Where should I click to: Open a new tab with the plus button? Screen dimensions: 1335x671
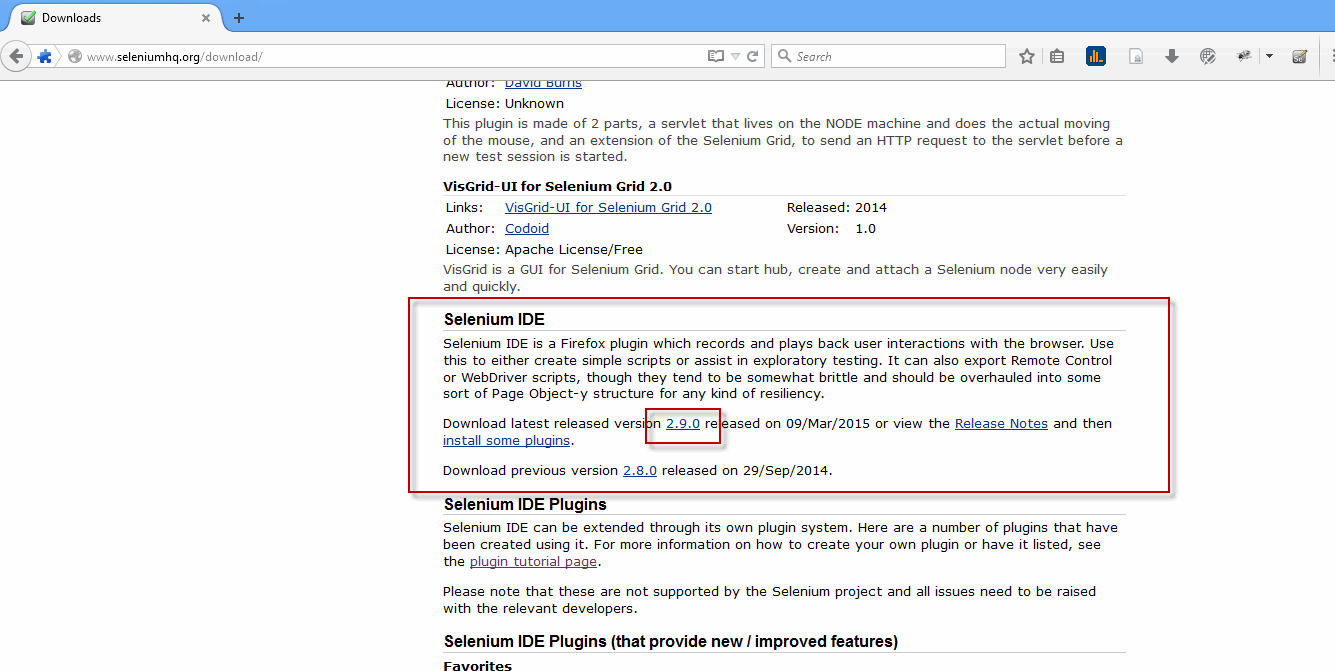point(239,18)
